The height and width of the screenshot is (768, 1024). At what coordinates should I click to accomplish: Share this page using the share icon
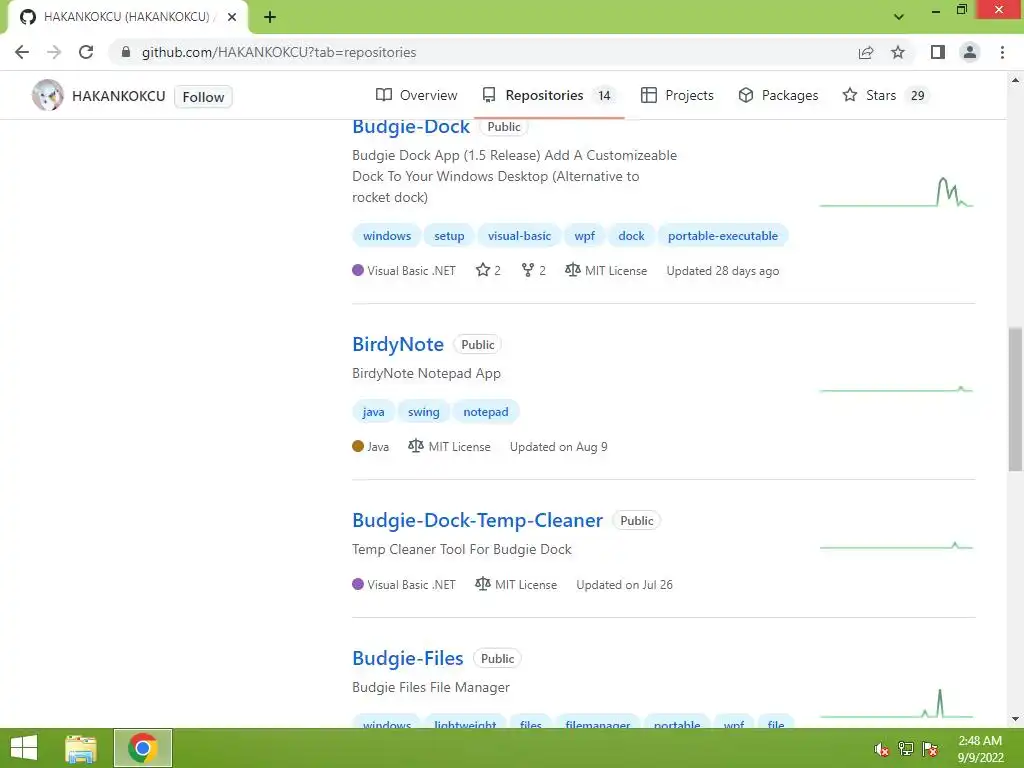pyautogui.click(x=866, y=52)
